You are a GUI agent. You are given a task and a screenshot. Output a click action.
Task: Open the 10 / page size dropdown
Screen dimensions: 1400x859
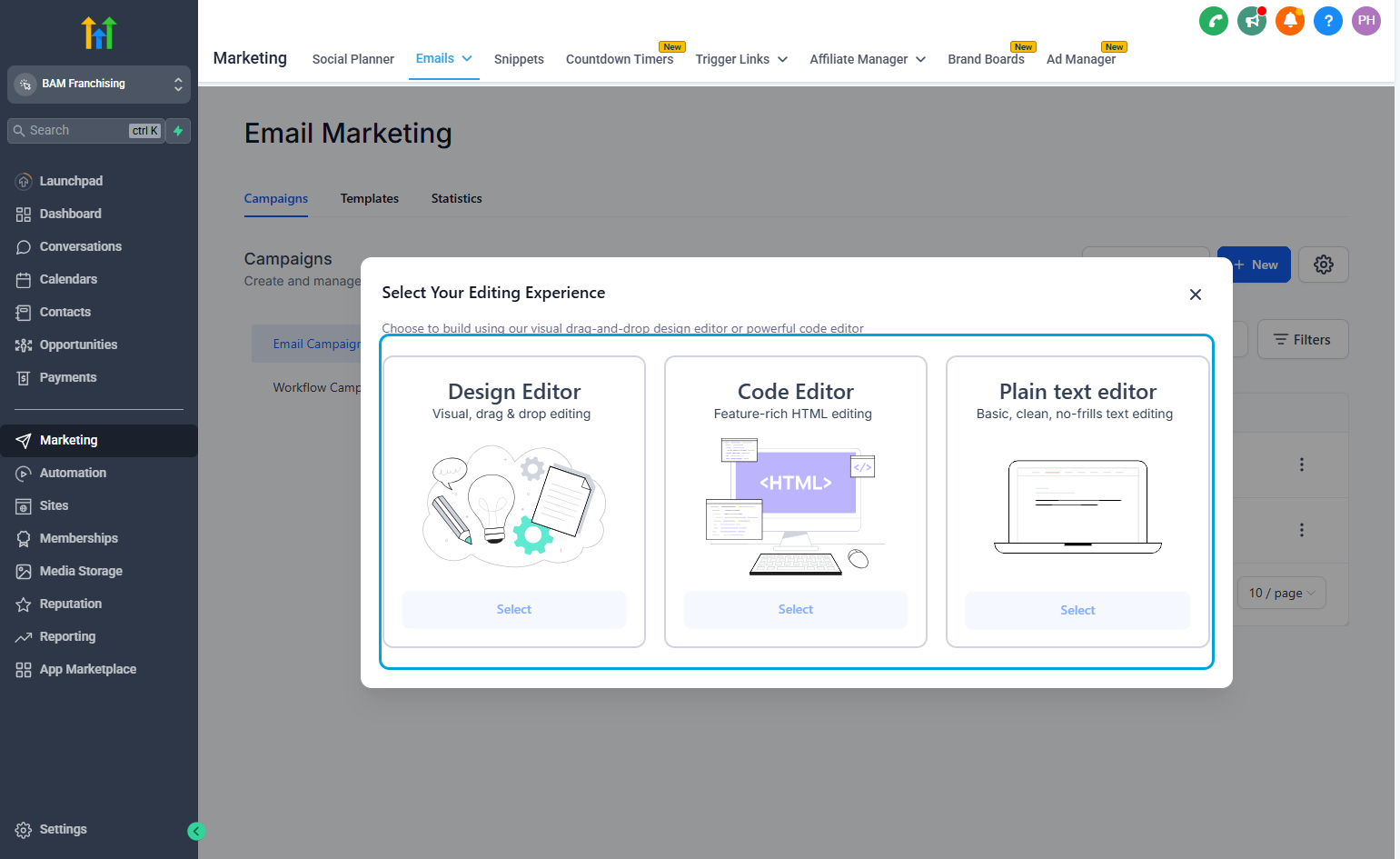coord(1282,593)
